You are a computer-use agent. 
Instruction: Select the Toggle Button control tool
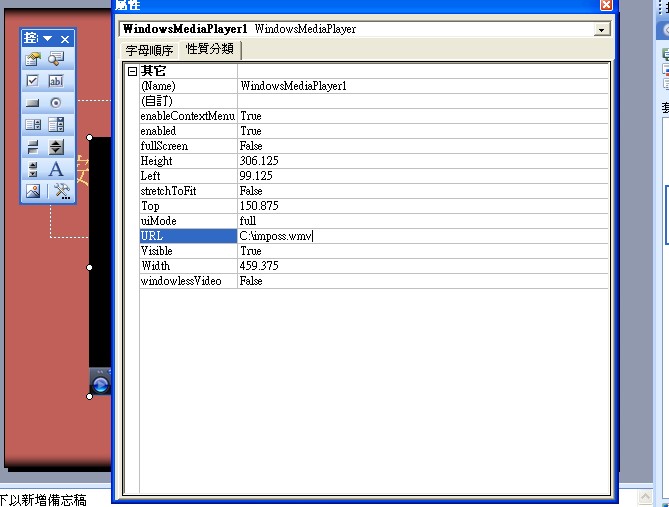(x=33, y=147)
